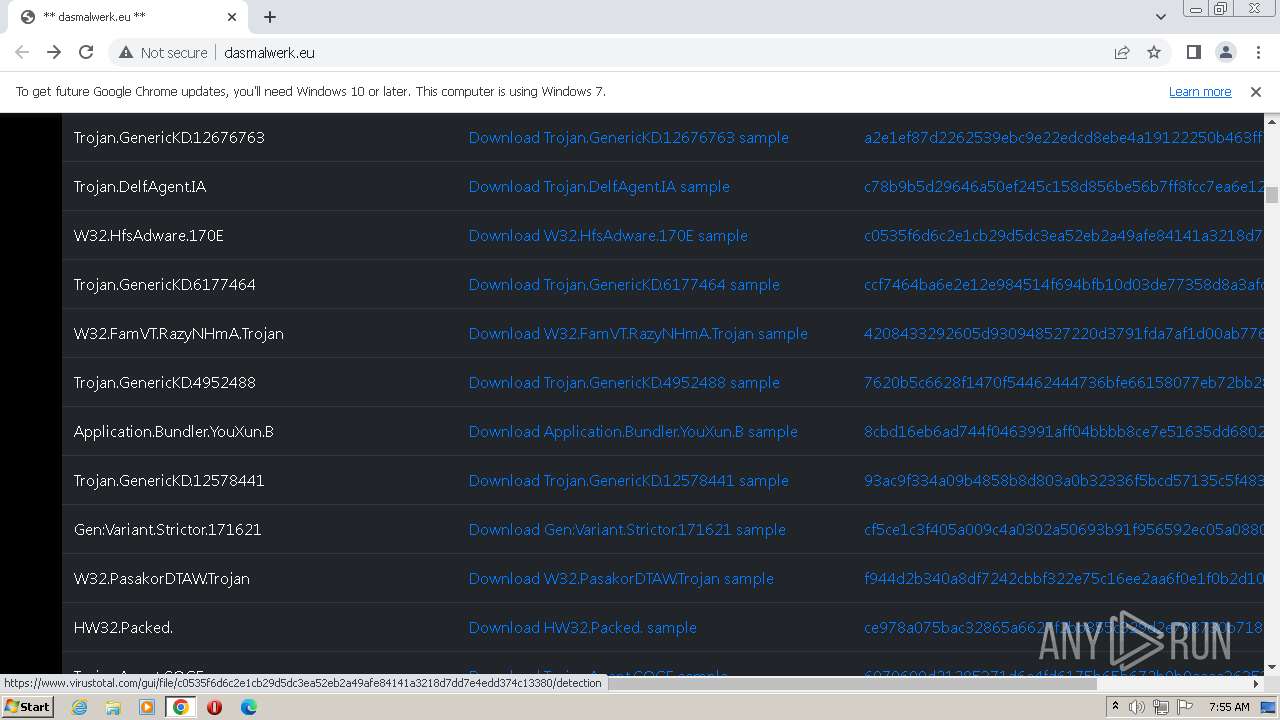Select Trojan.GenericKD.12676763 name text
This screenshot has height=720, width=1280.
[169, 137]
